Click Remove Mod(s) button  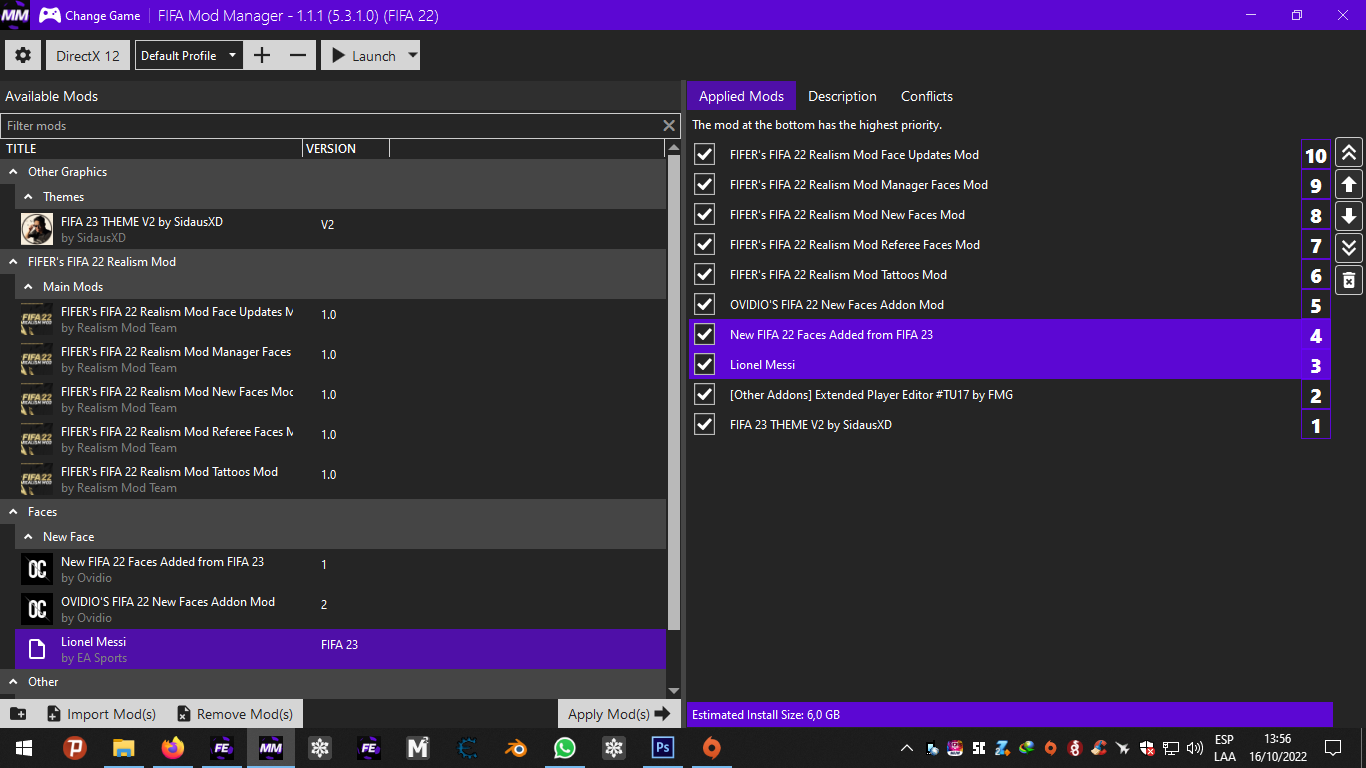coord(235,714)
